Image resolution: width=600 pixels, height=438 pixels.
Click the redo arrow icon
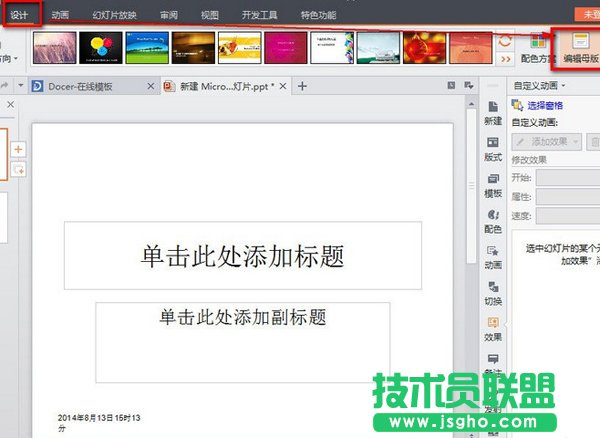(4, 86)
